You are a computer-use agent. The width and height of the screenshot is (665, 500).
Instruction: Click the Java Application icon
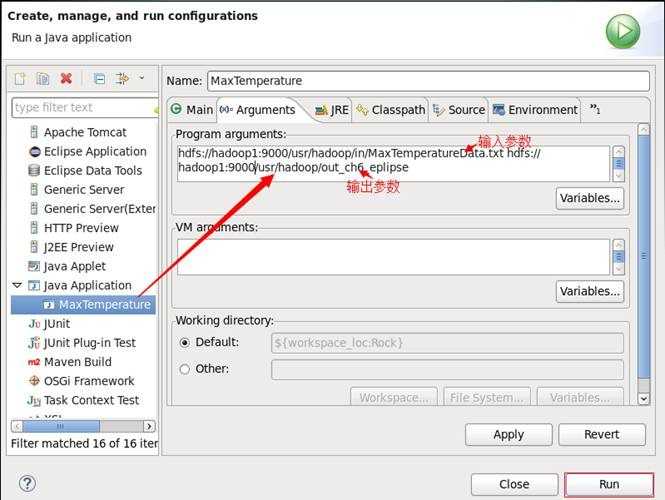pos(34,285)
